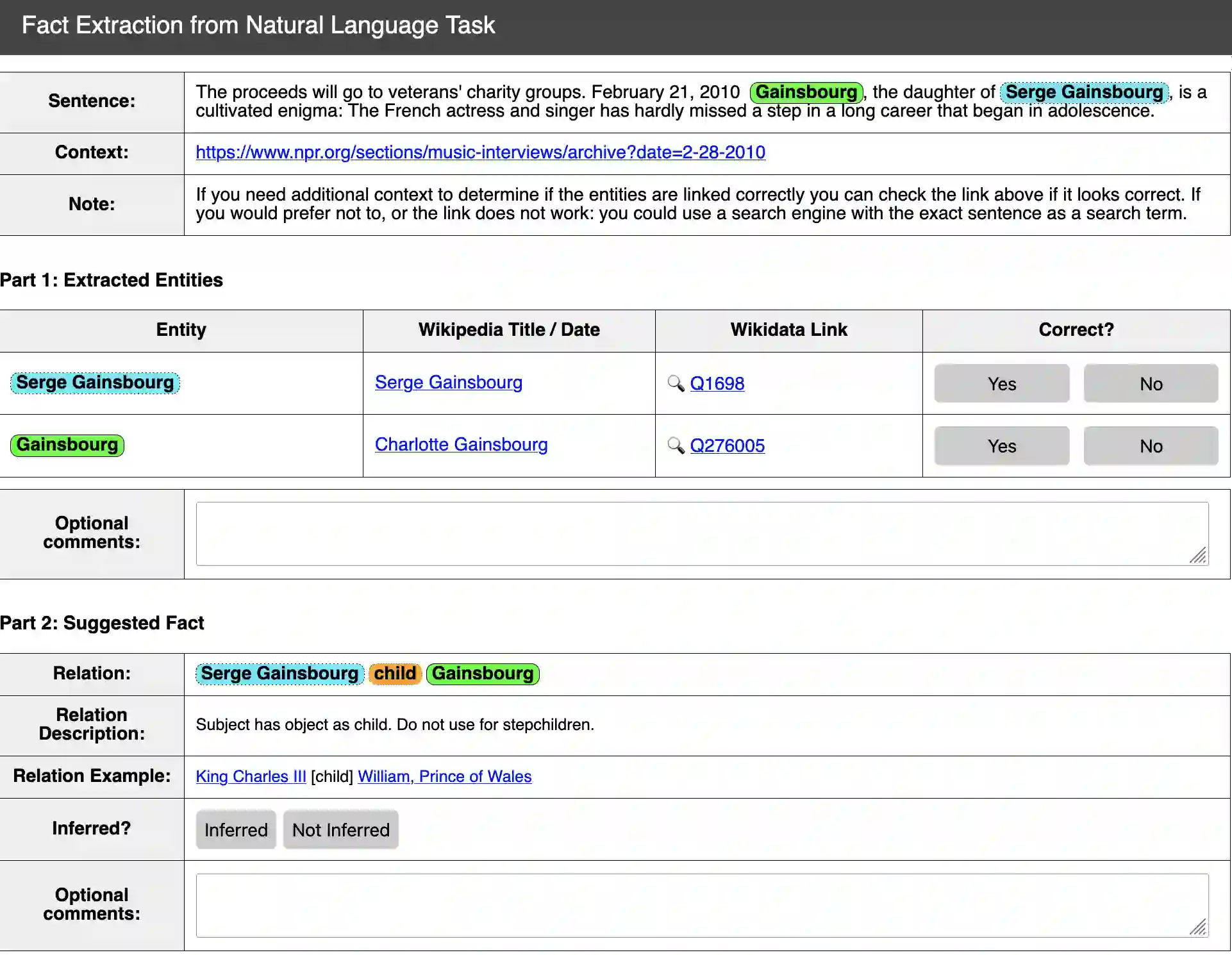Mark Serge Gainsbourg entity as Yes
1232x955 pixels.
click(x=1001, y=384)
